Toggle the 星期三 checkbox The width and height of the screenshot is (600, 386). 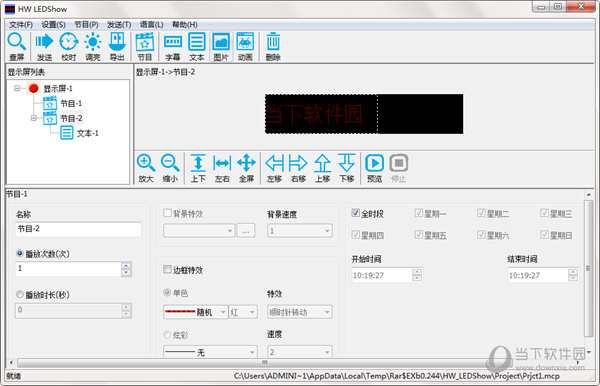point(544,213)
